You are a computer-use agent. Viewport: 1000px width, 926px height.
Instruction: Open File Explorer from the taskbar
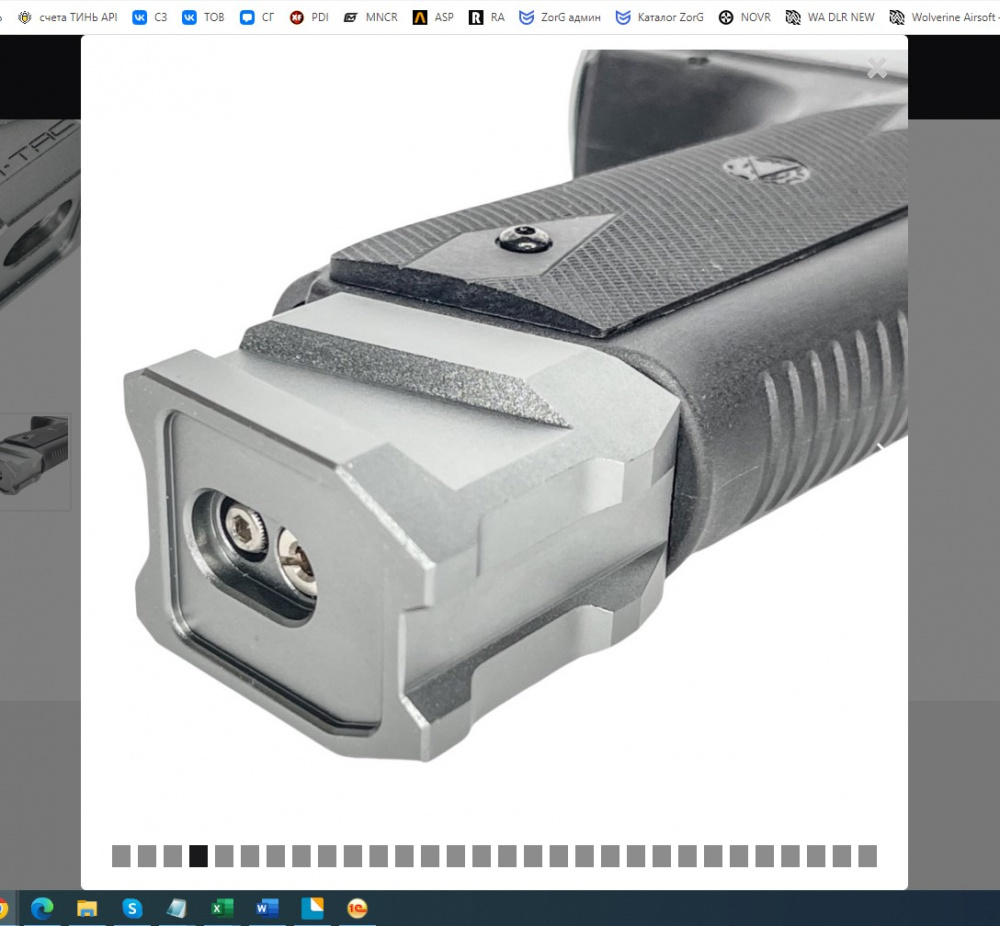(87, 908)
